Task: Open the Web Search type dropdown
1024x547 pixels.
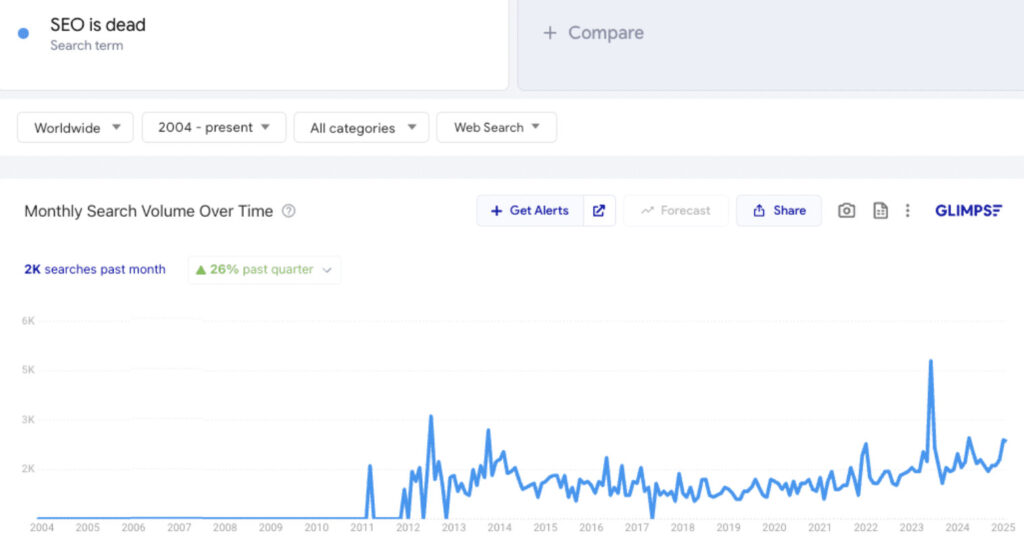Action: [x=496, y=127]
